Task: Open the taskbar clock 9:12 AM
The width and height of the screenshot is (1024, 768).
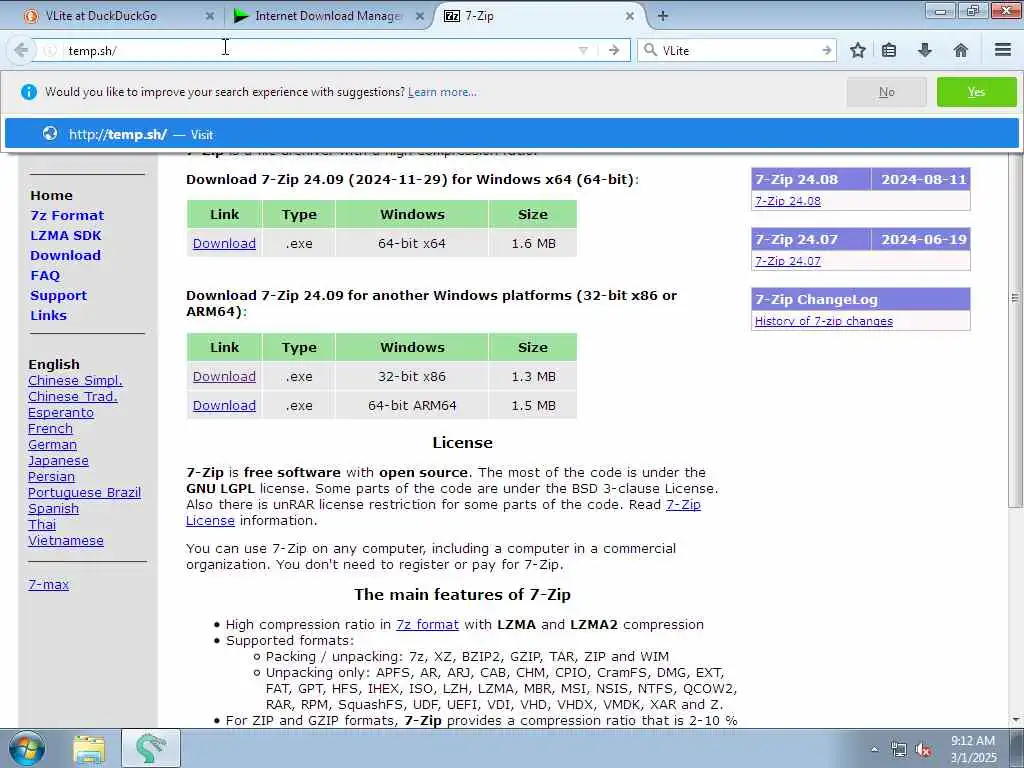Action: click(973, 749)
